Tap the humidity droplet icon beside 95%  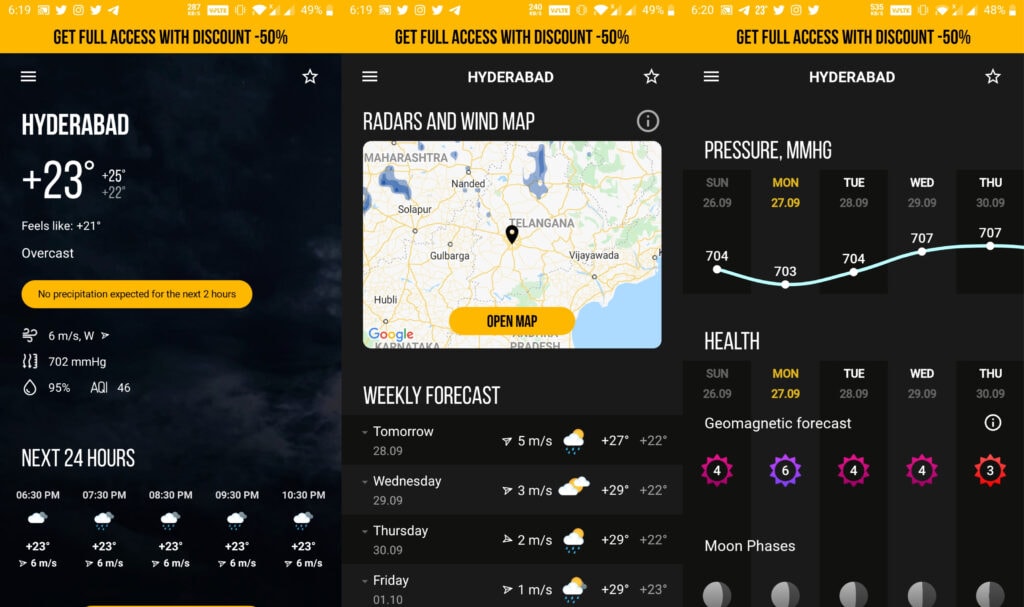tap(29, 387)
